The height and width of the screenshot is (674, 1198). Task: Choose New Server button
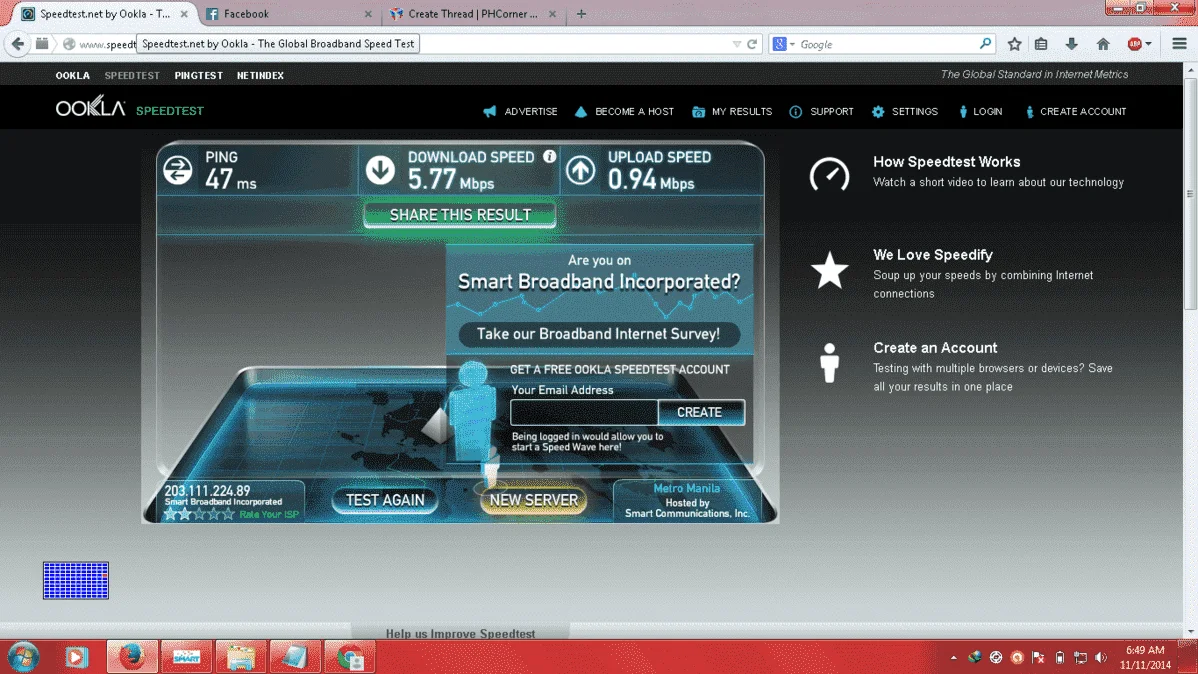tap(534, 500)
